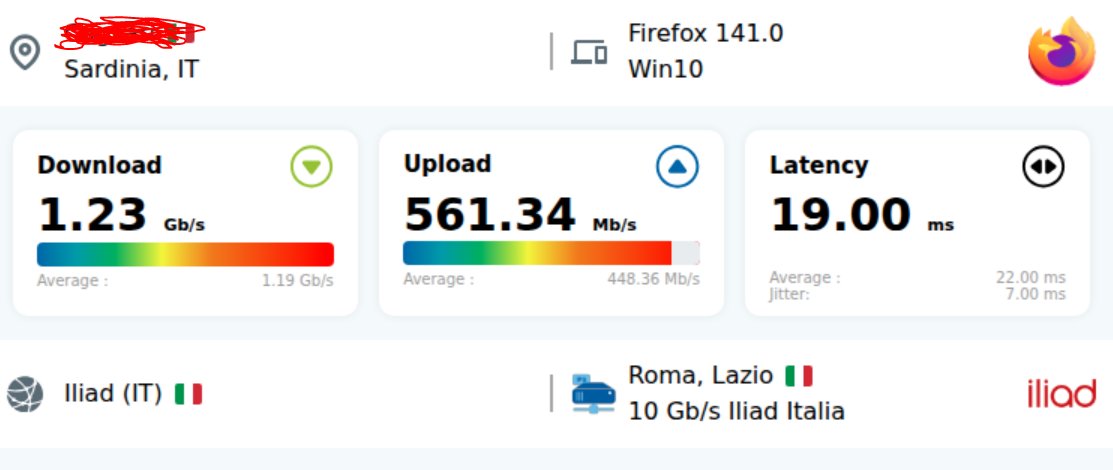Screen dimensions: 1113x470
Task: Click the device monitor icon
Action: click(589, 52)
